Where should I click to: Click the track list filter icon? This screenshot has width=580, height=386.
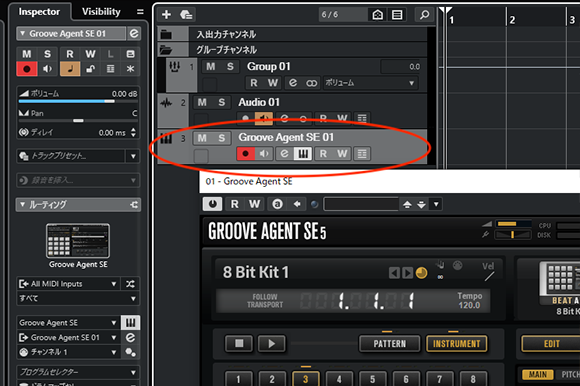click(x=397, y=15)
